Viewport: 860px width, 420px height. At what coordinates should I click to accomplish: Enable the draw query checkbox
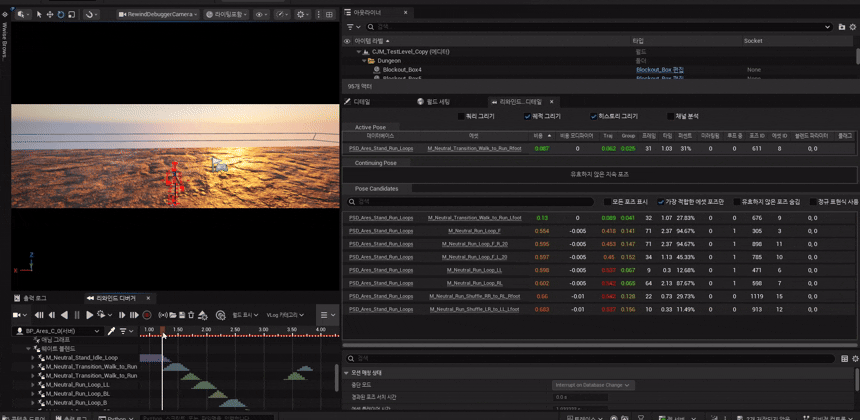click(461, 116)
